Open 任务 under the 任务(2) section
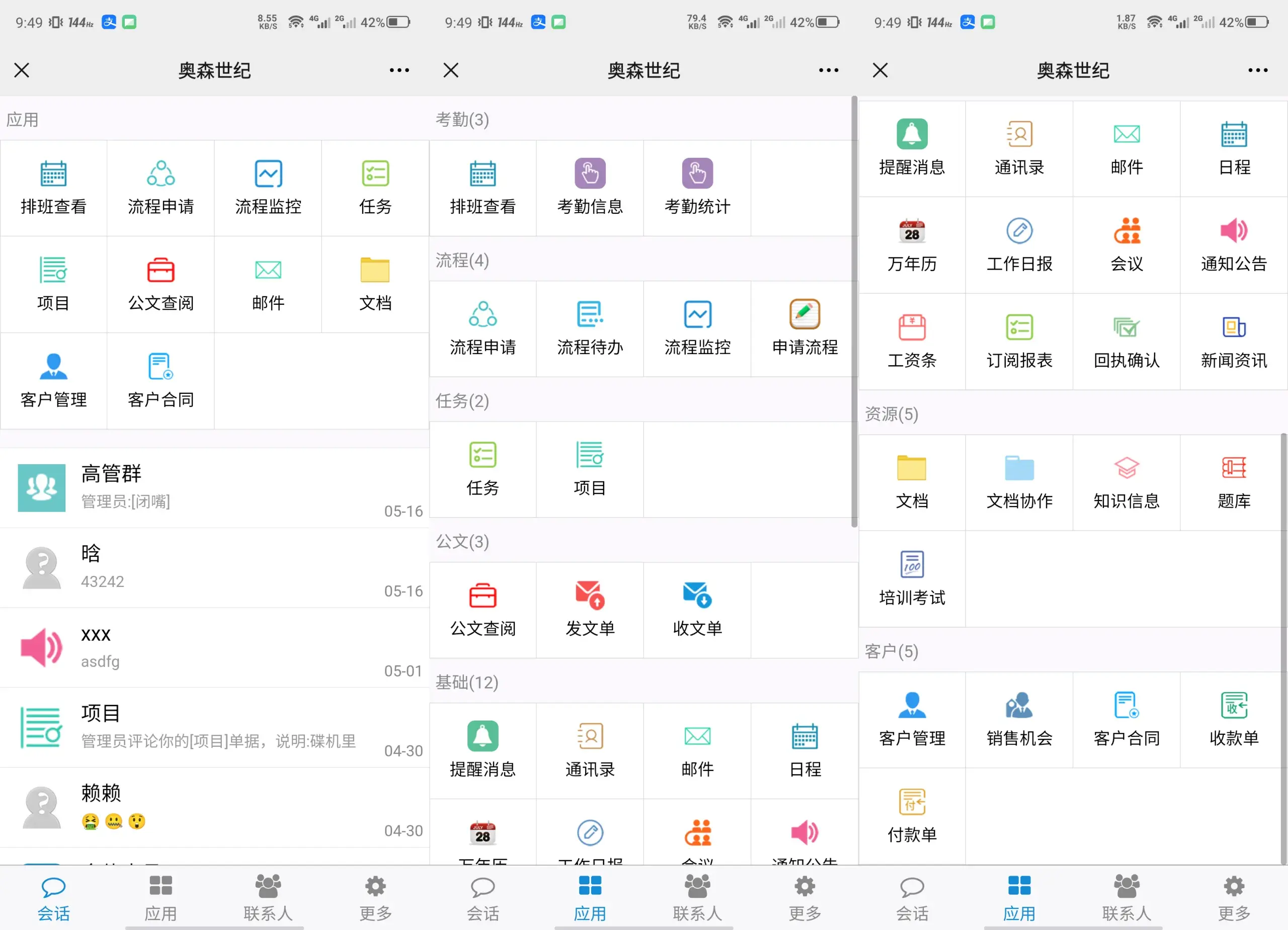 [482, 470]
